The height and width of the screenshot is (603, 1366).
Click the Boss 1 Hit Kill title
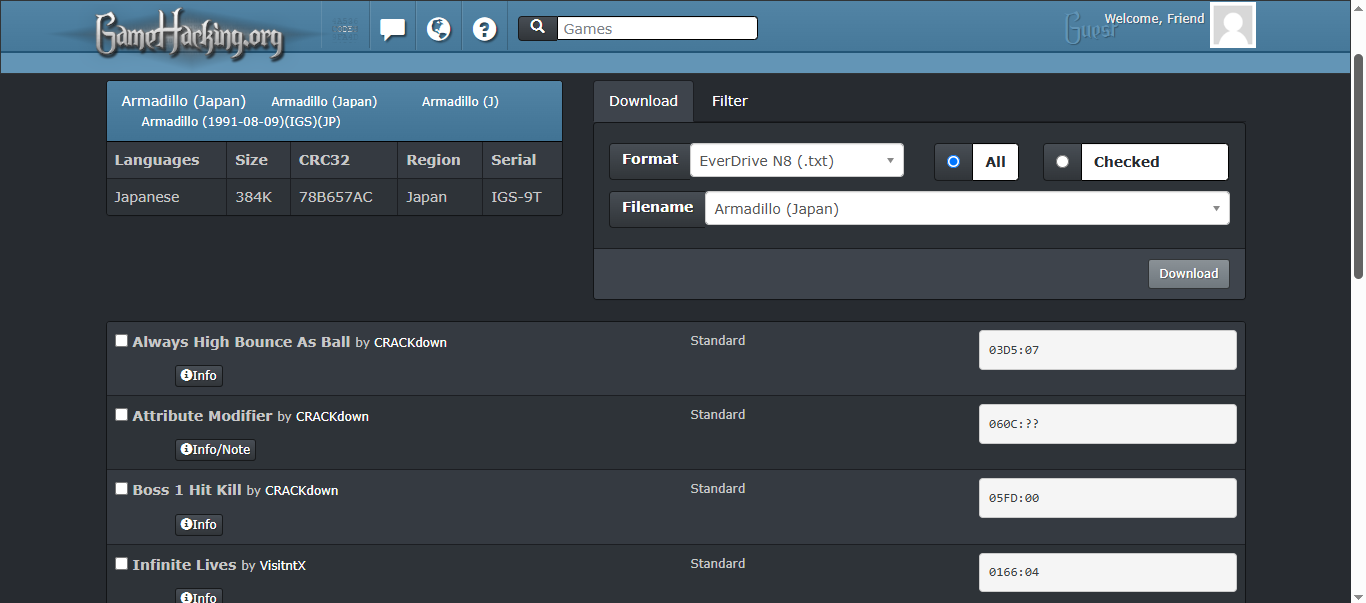(187, 490)
